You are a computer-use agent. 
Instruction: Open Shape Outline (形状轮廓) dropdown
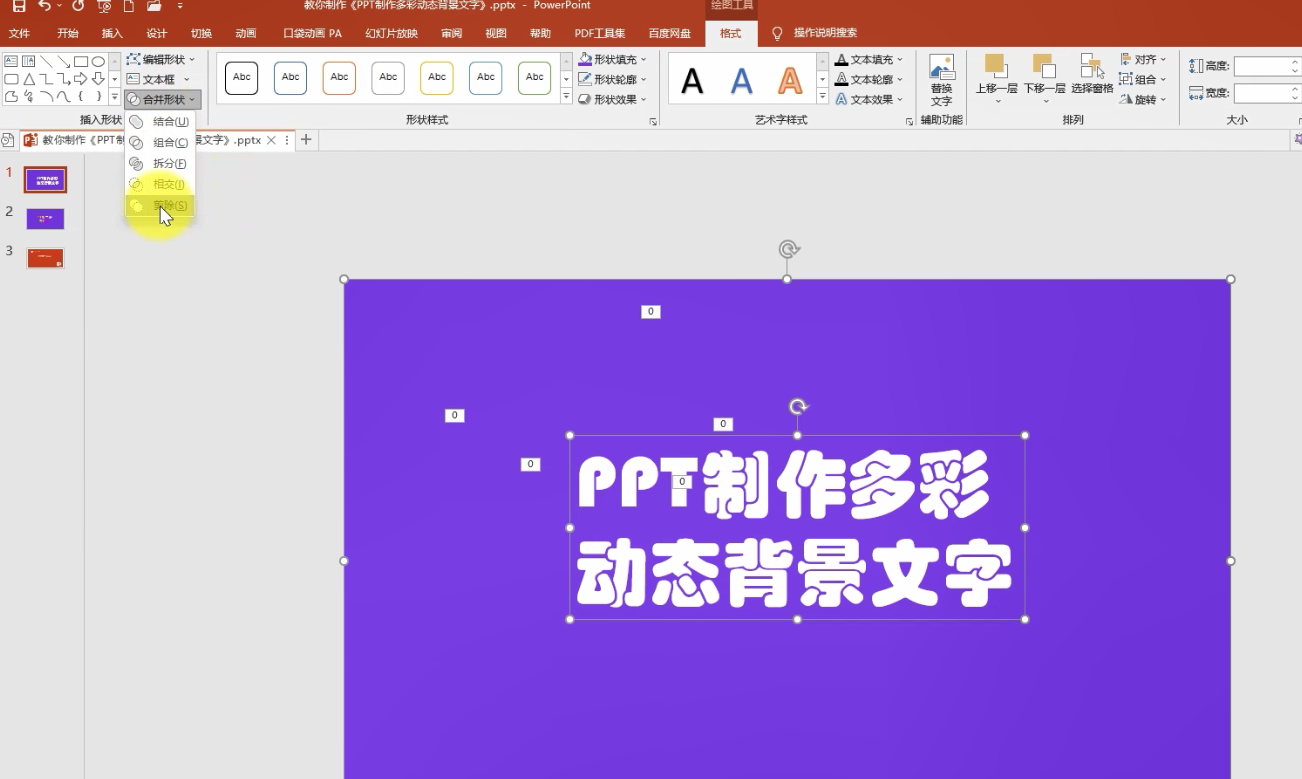coord(613,79)
